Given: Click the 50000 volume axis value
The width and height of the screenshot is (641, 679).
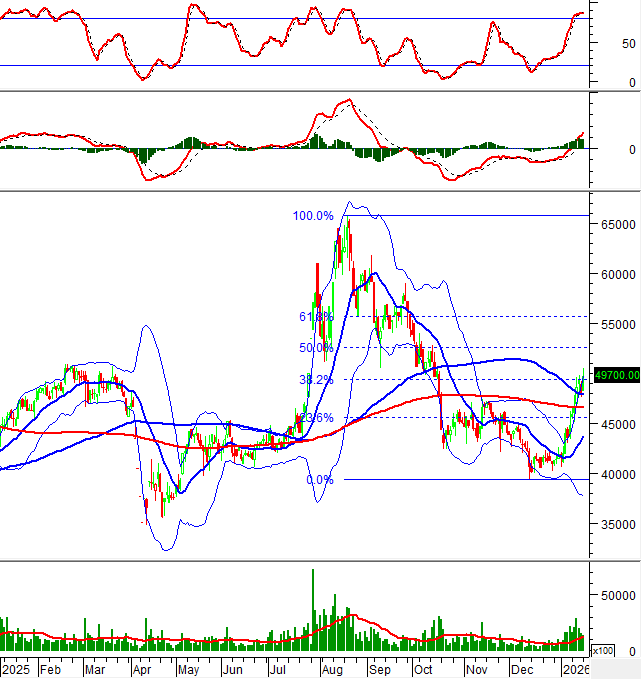Looking at the screenshot, I should point(619,595).
